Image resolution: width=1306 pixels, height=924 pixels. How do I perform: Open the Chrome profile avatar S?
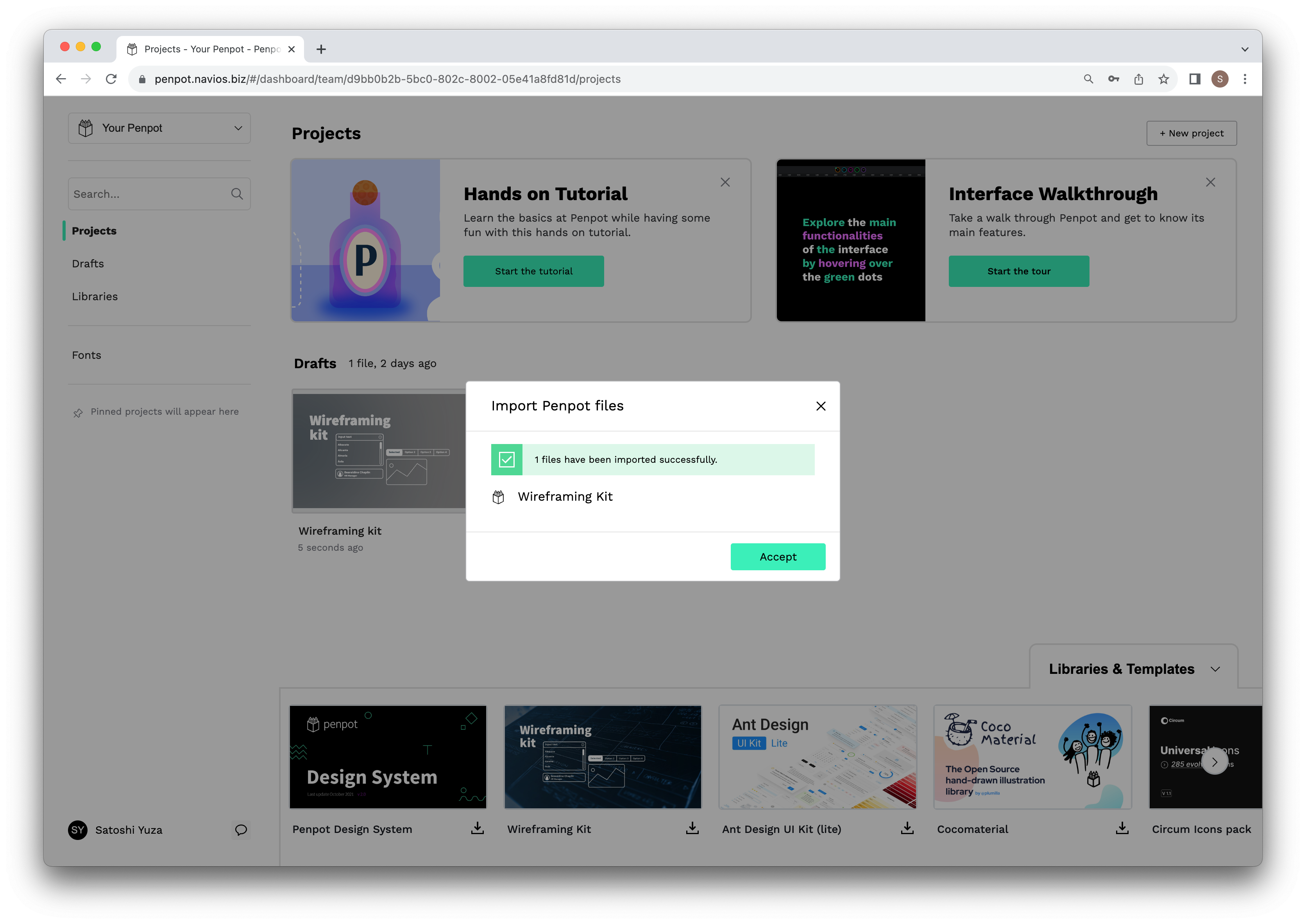point(1220,79)
